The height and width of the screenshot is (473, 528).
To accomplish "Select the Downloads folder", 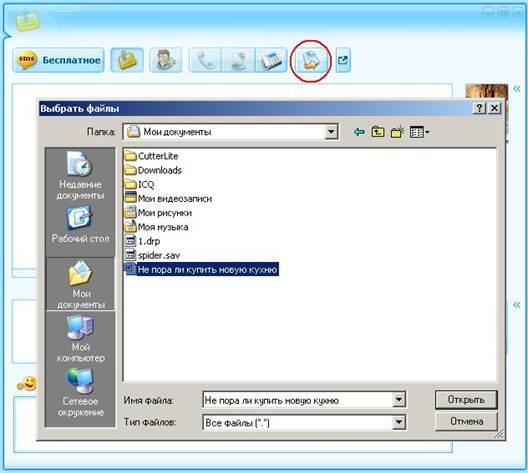I will coord(153,170).
